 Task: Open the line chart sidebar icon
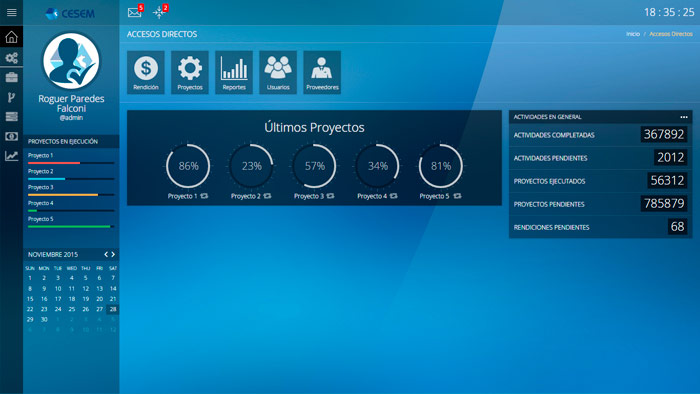pyautogui.click(x=12, y=156)
